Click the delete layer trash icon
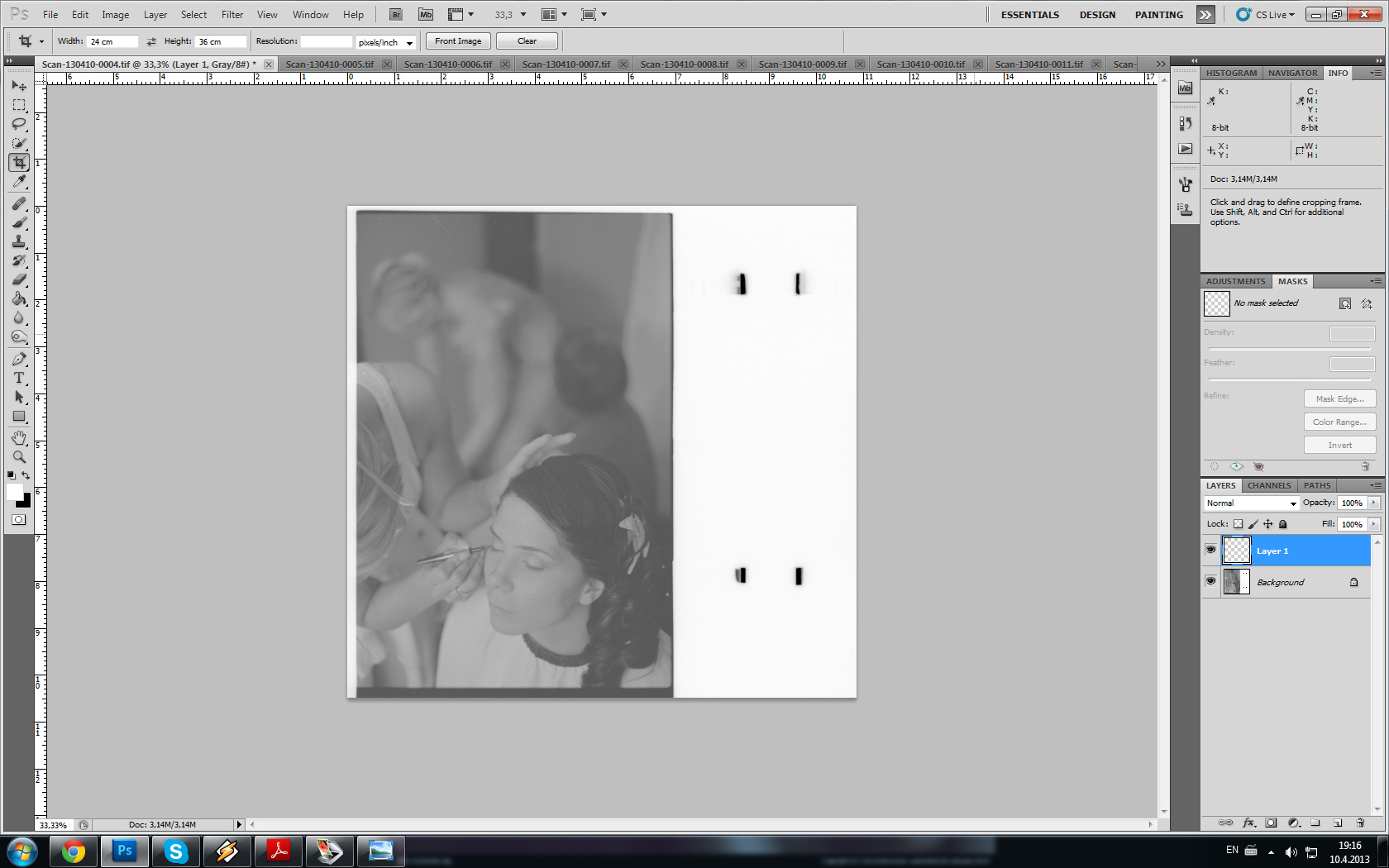 click(x=1360, y=823)
